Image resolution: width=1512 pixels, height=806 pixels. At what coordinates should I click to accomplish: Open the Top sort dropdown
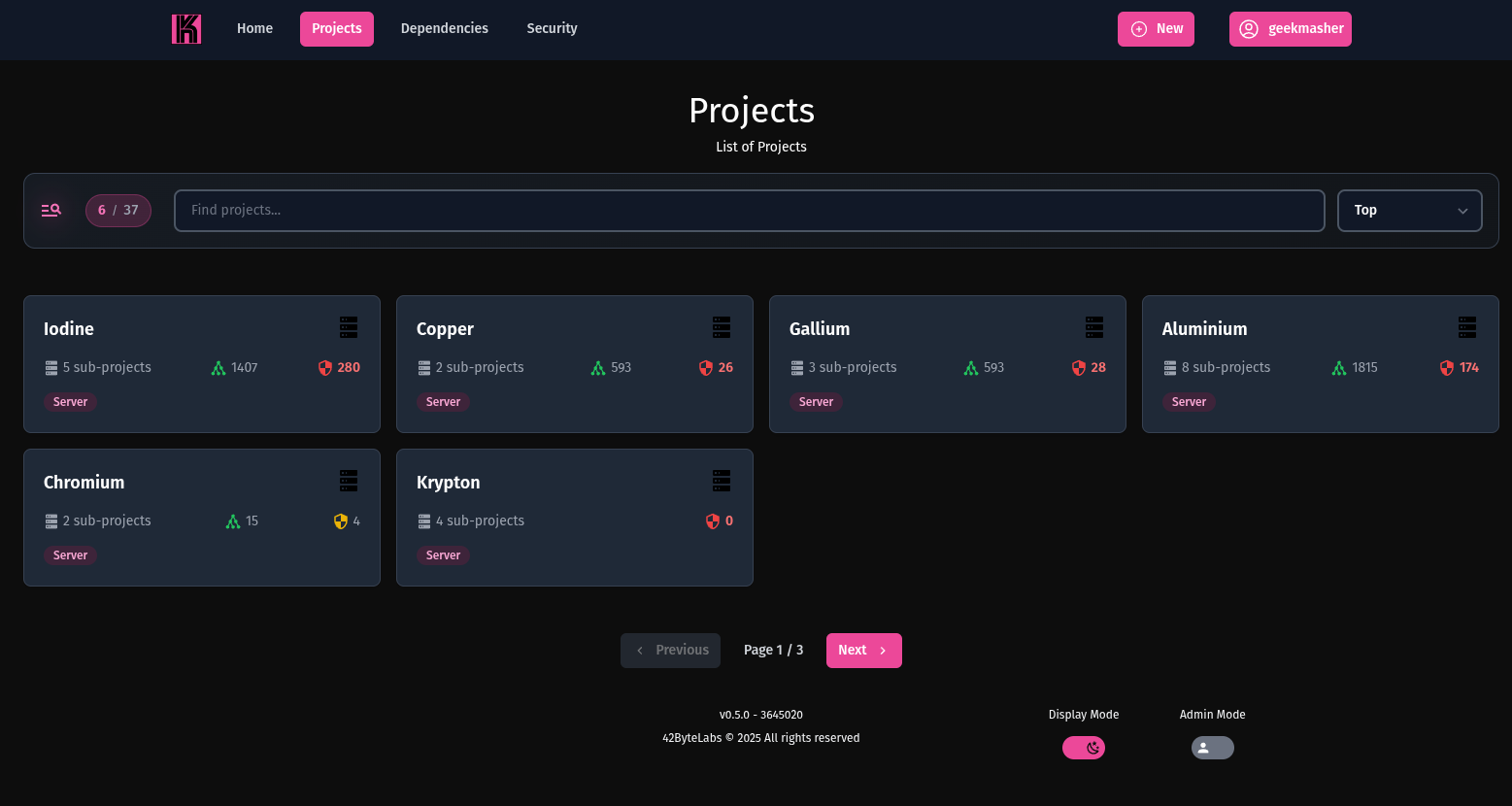(1409, 210)
